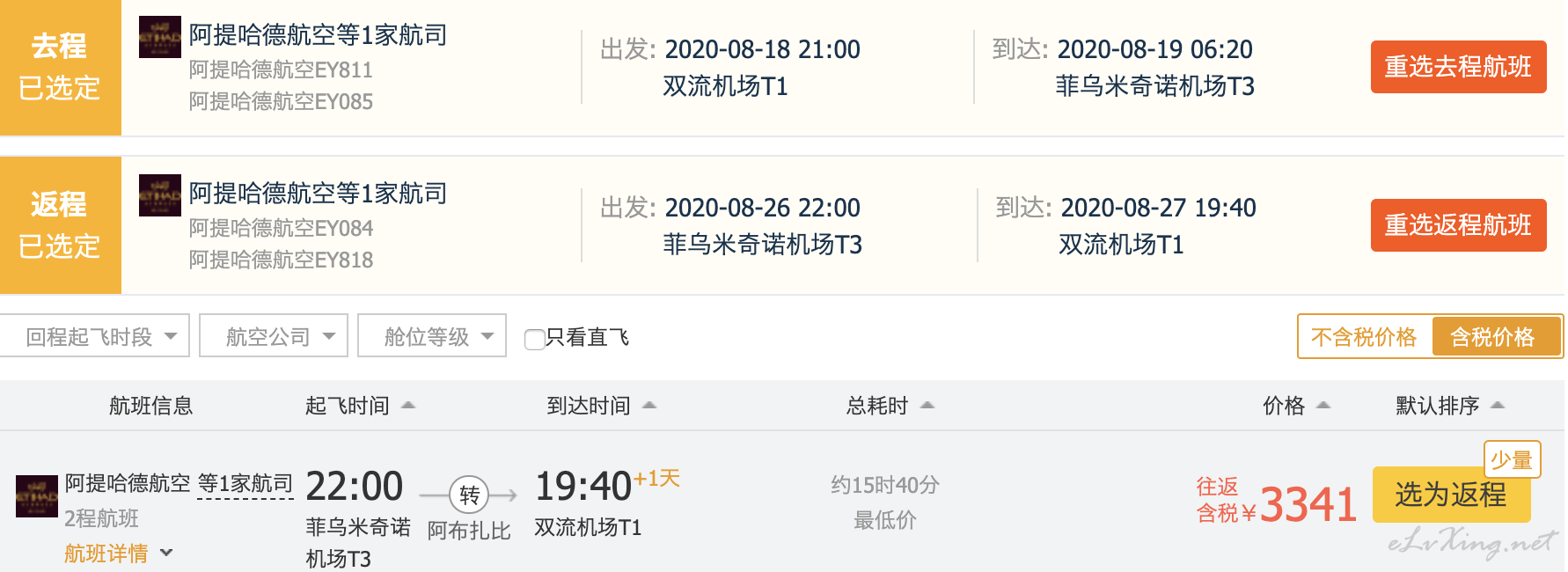Click the 航班信息 column header
The height and width of the screenshot is (572, 1568).
point(150,406)
